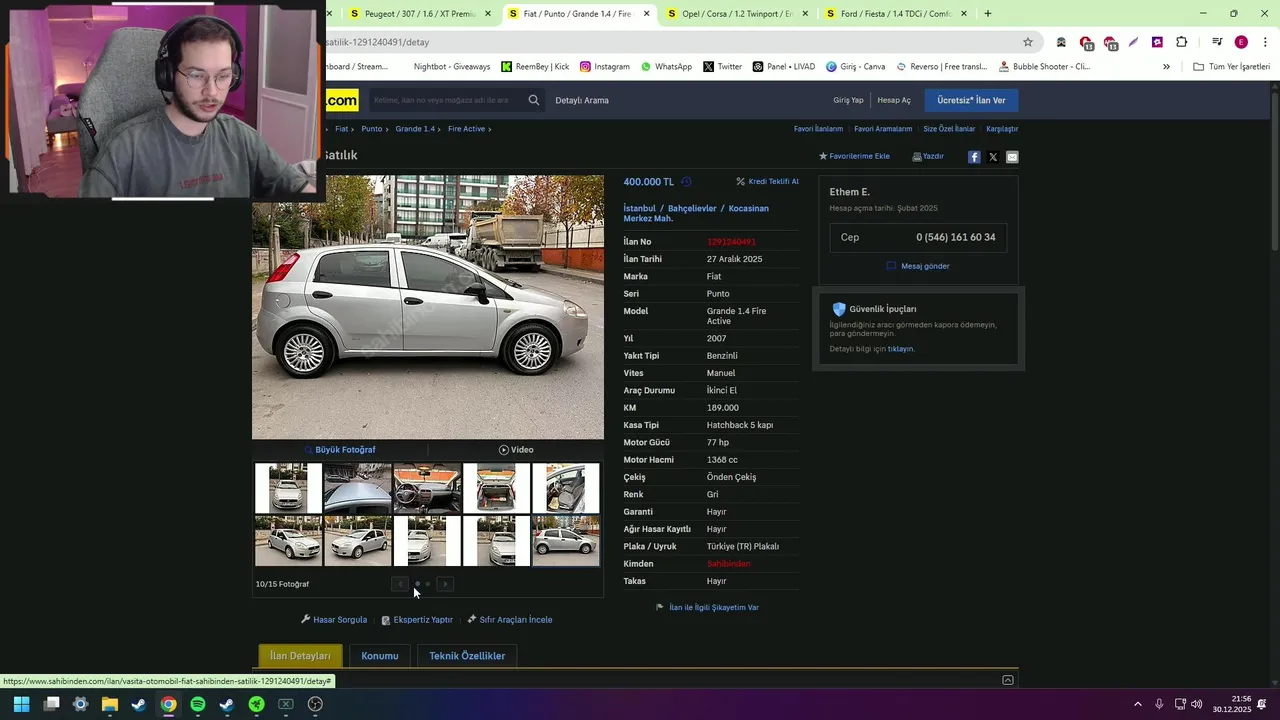
Task: Open the Chrome extensions puzzle icon
Action: [x=1181, y=42]
